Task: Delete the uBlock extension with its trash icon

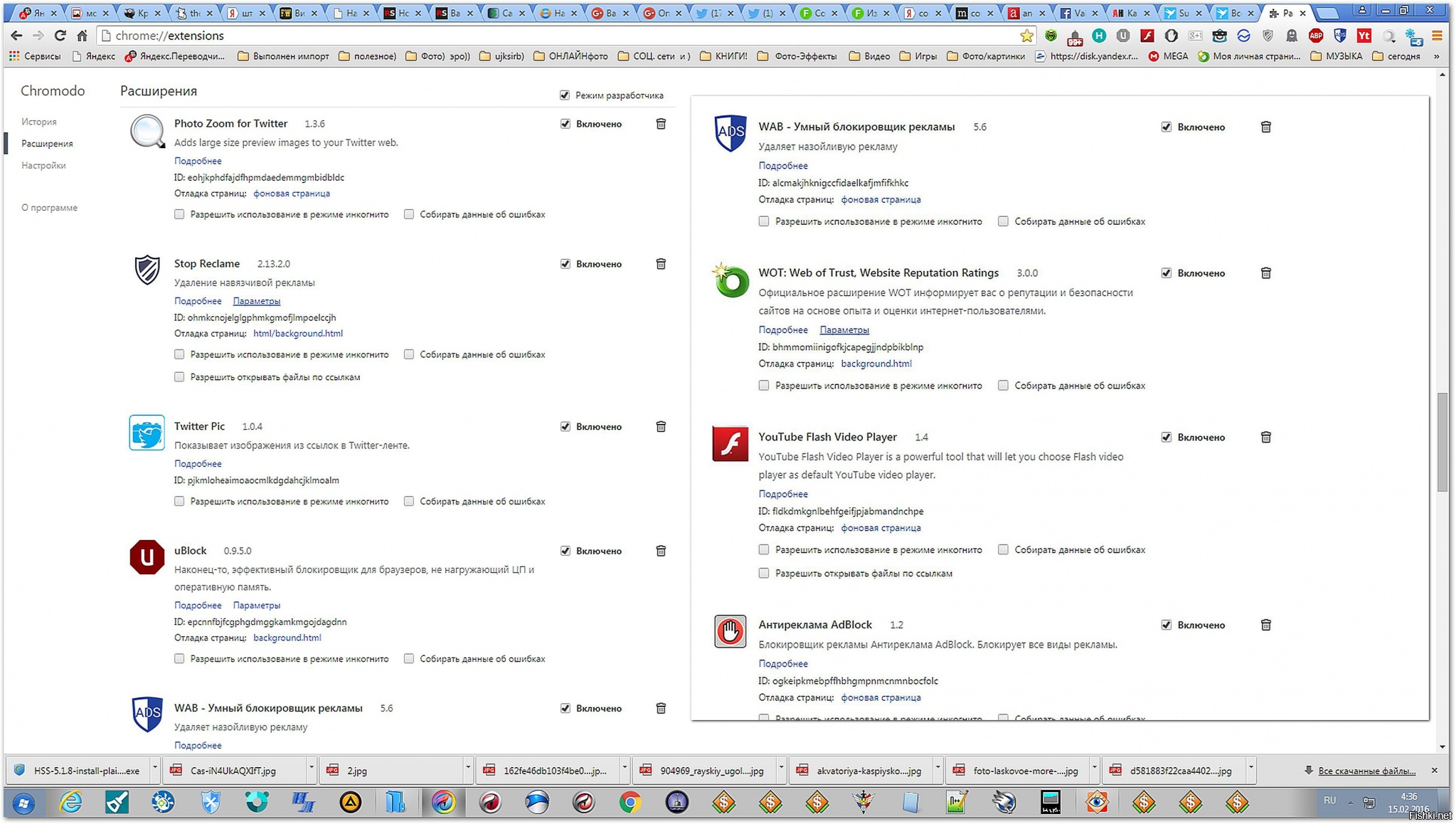Action: tap(661, 551)
